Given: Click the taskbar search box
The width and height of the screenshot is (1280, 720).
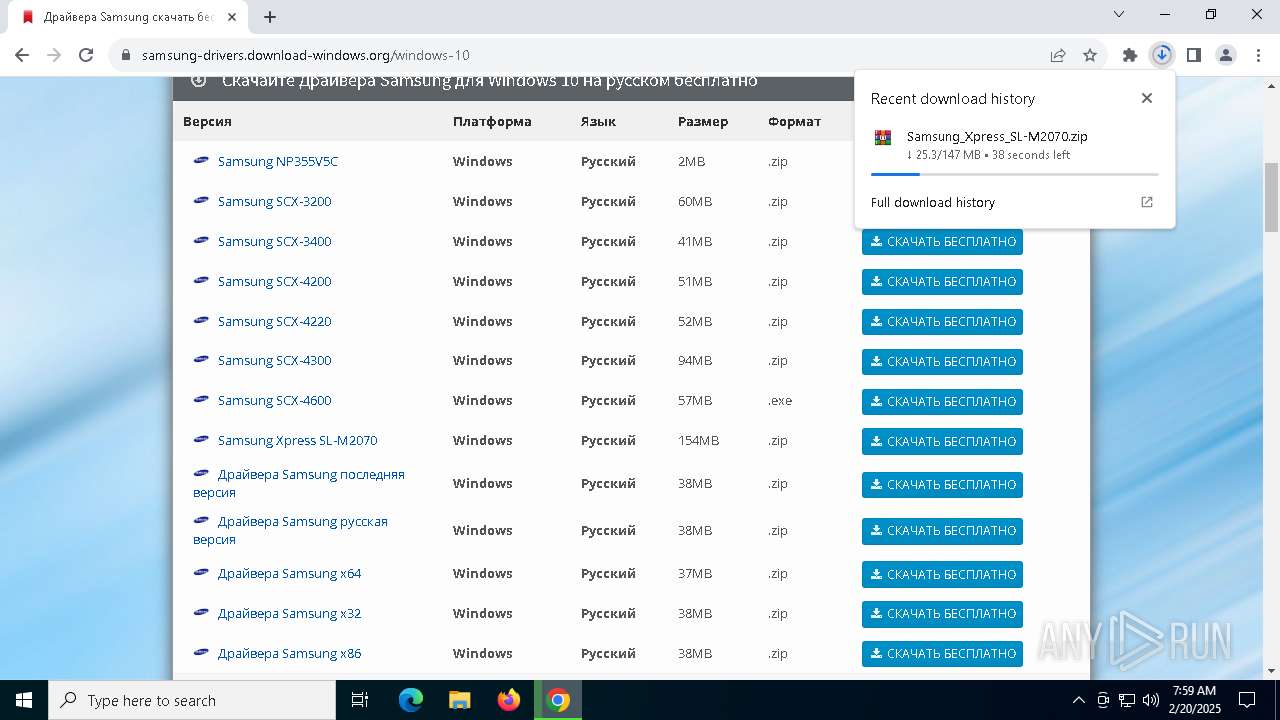Looking at the screenshot, I should click(192, 700).
